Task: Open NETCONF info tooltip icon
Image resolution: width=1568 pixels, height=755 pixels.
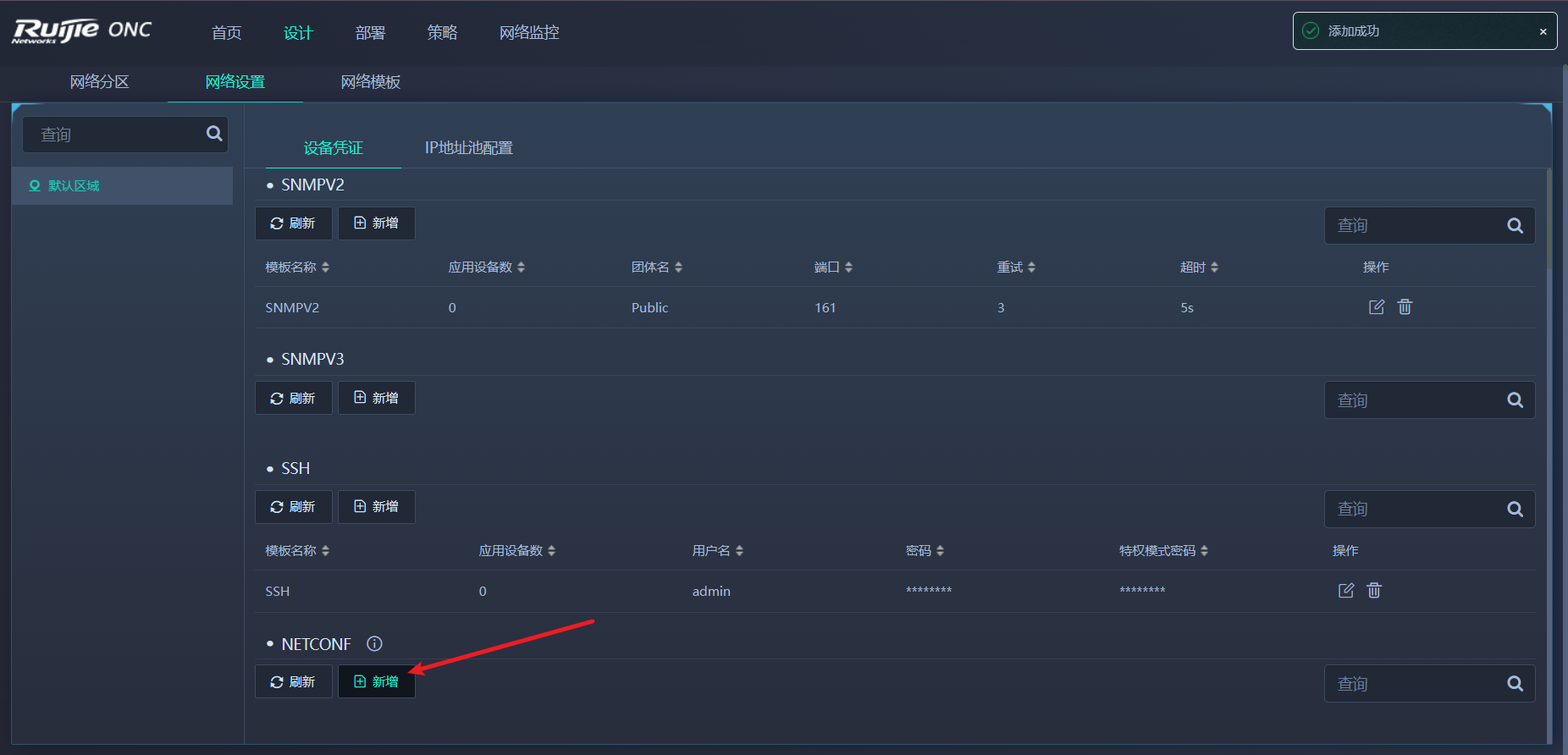Action: pyautogui.click(x=374, y=643)
